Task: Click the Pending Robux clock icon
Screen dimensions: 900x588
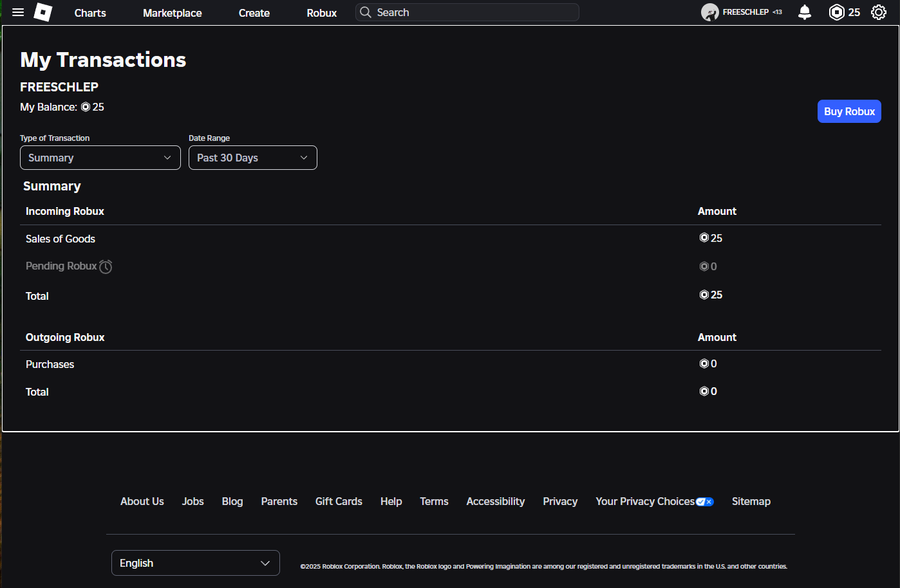Action: tap(106, 266)
